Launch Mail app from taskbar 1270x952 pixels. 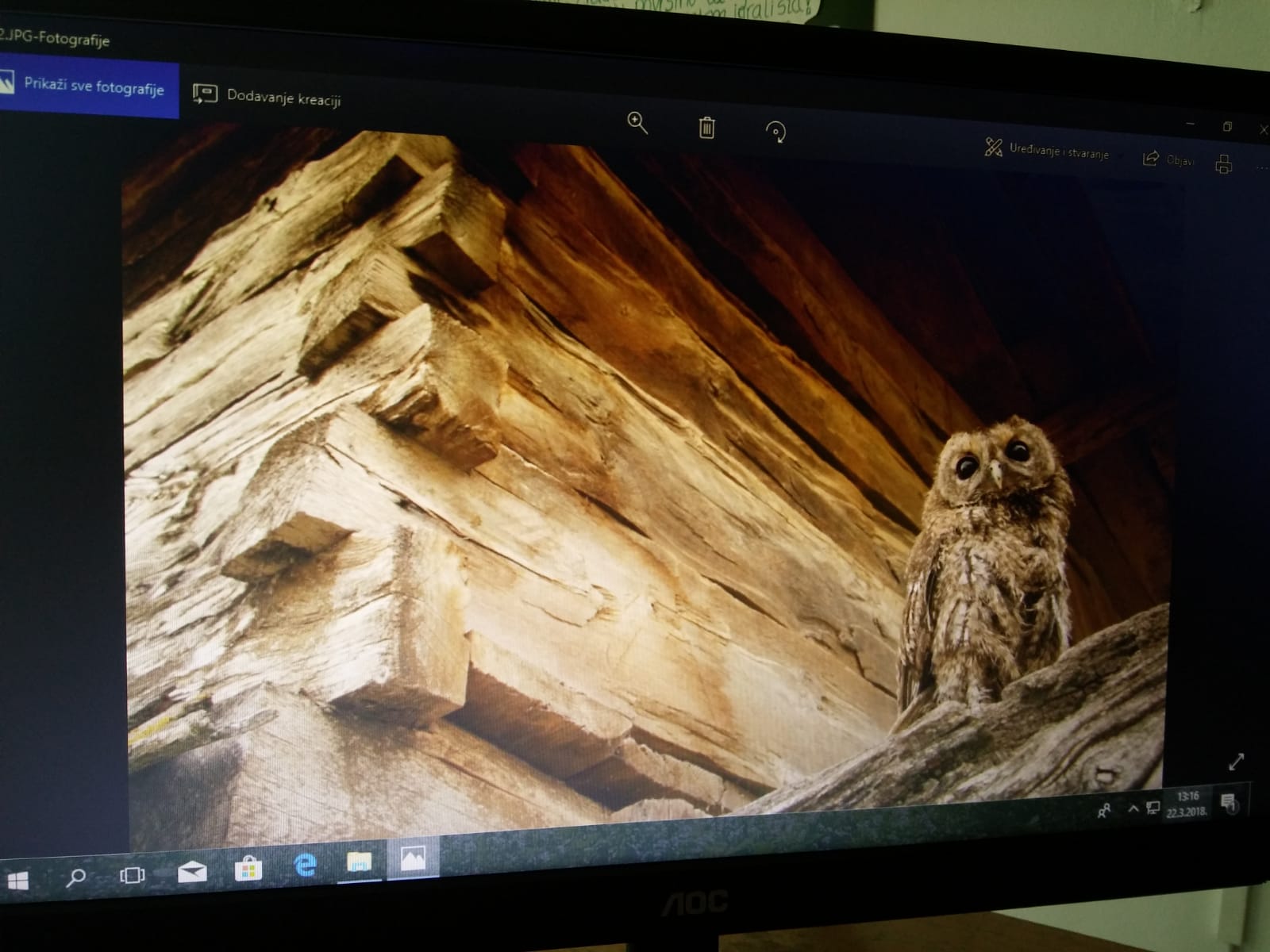(x=191, y=873)
